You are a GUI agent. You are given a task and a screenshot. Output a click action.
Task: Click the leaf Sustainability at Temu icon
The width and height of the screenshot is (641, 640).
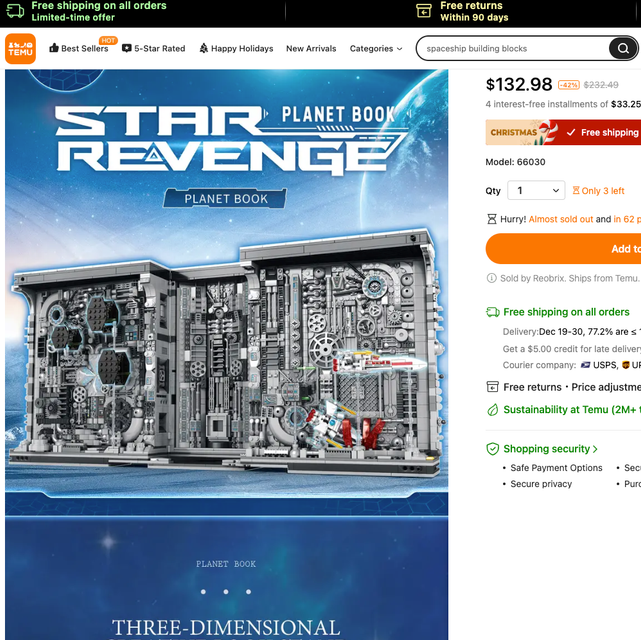[493, 410]
